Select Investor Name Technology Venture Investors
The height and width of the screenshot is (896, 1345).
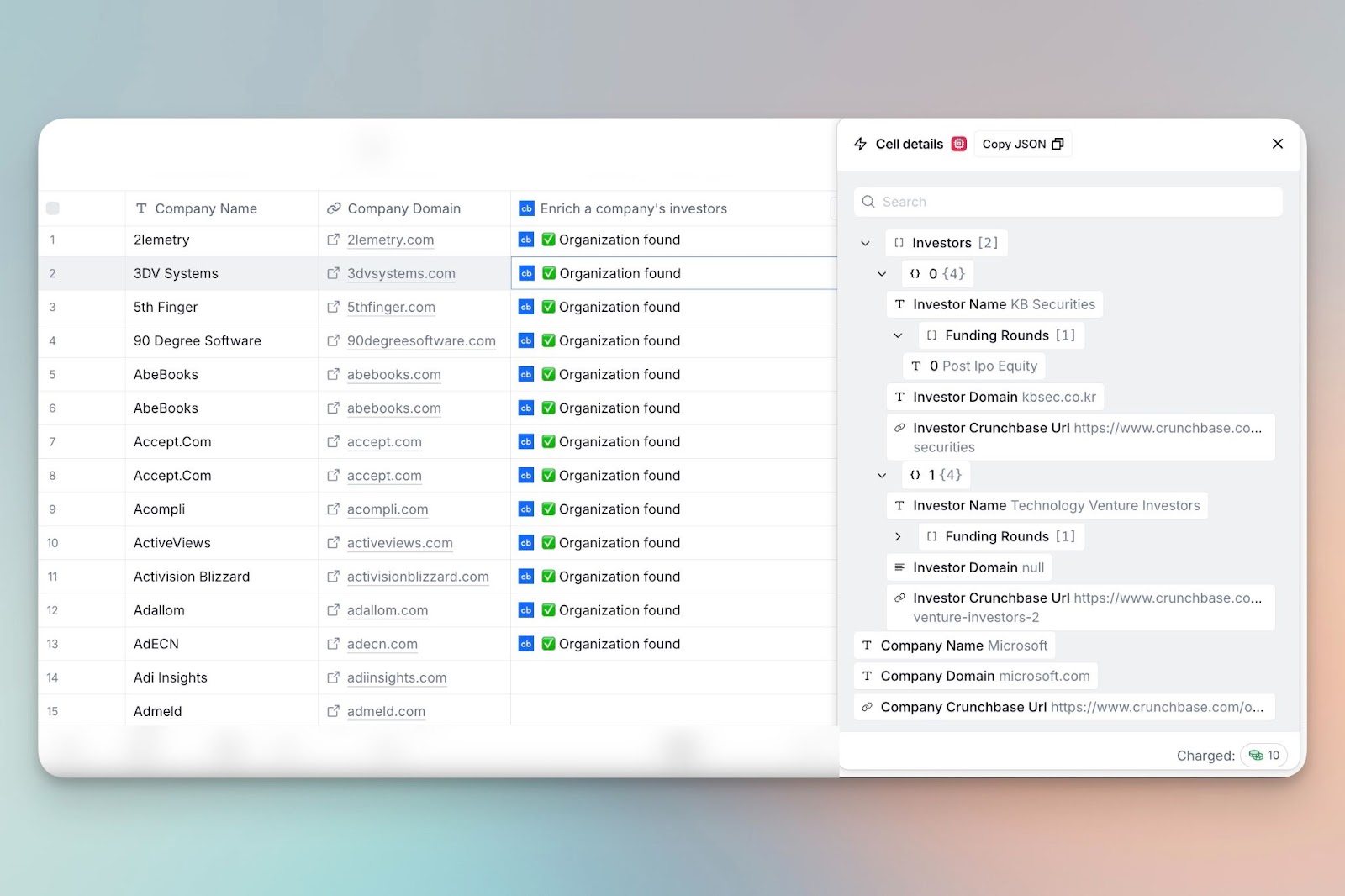[1047, 505]
